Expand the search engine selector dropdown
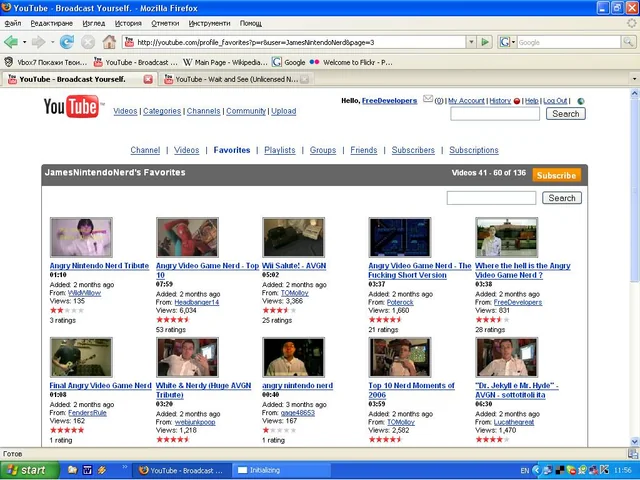 tap(512, 42)
